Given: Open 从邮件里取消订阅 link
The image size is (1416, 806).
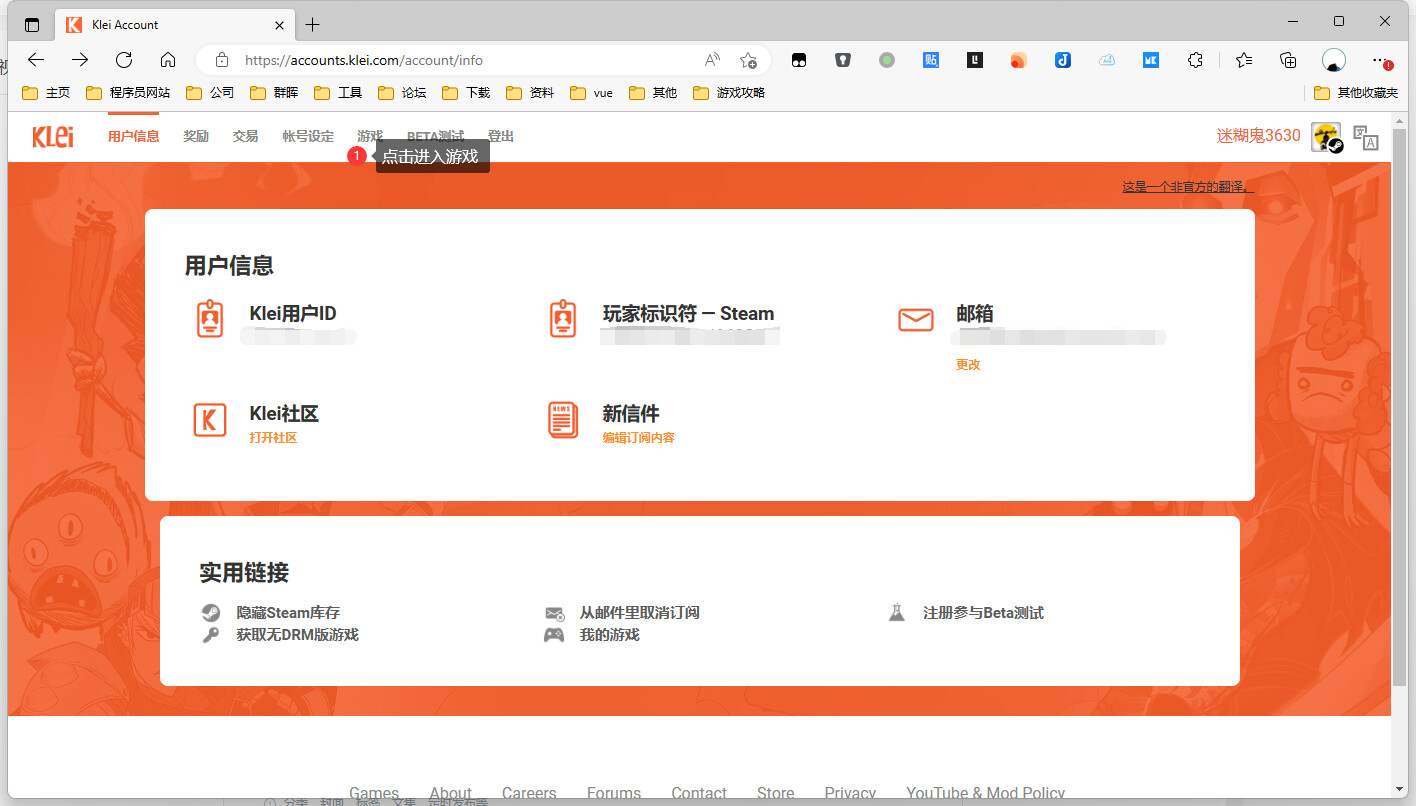Looking at the screenshot, I should tap(639, 613).
